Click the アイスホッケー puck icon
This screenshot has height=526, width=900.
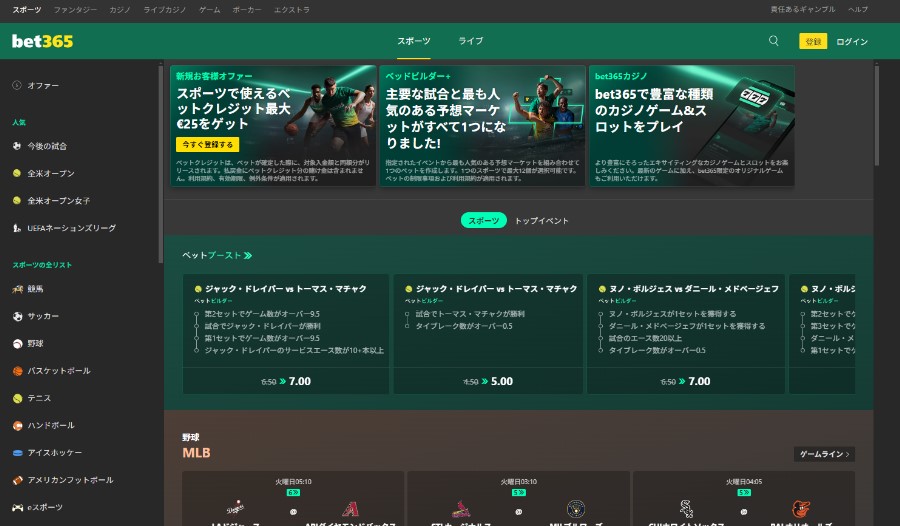click(x=17, y=452)
